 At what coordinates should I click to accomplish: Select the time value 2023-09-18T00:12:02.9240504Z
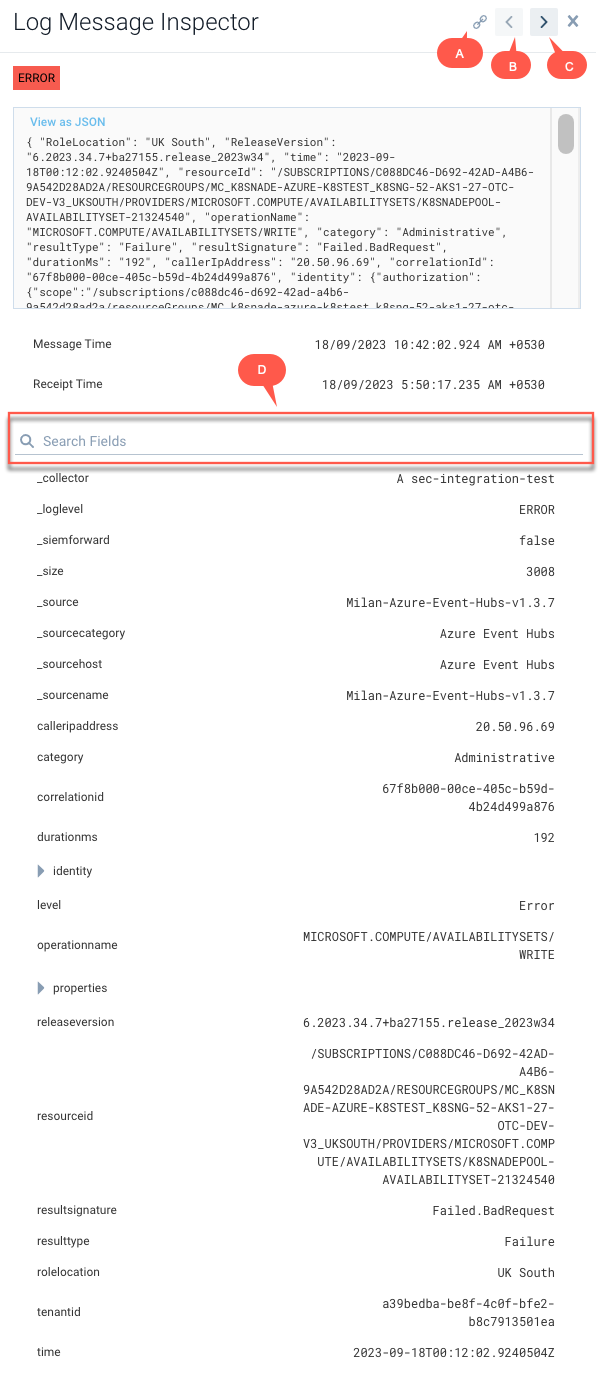click(x=454, y=1353)
